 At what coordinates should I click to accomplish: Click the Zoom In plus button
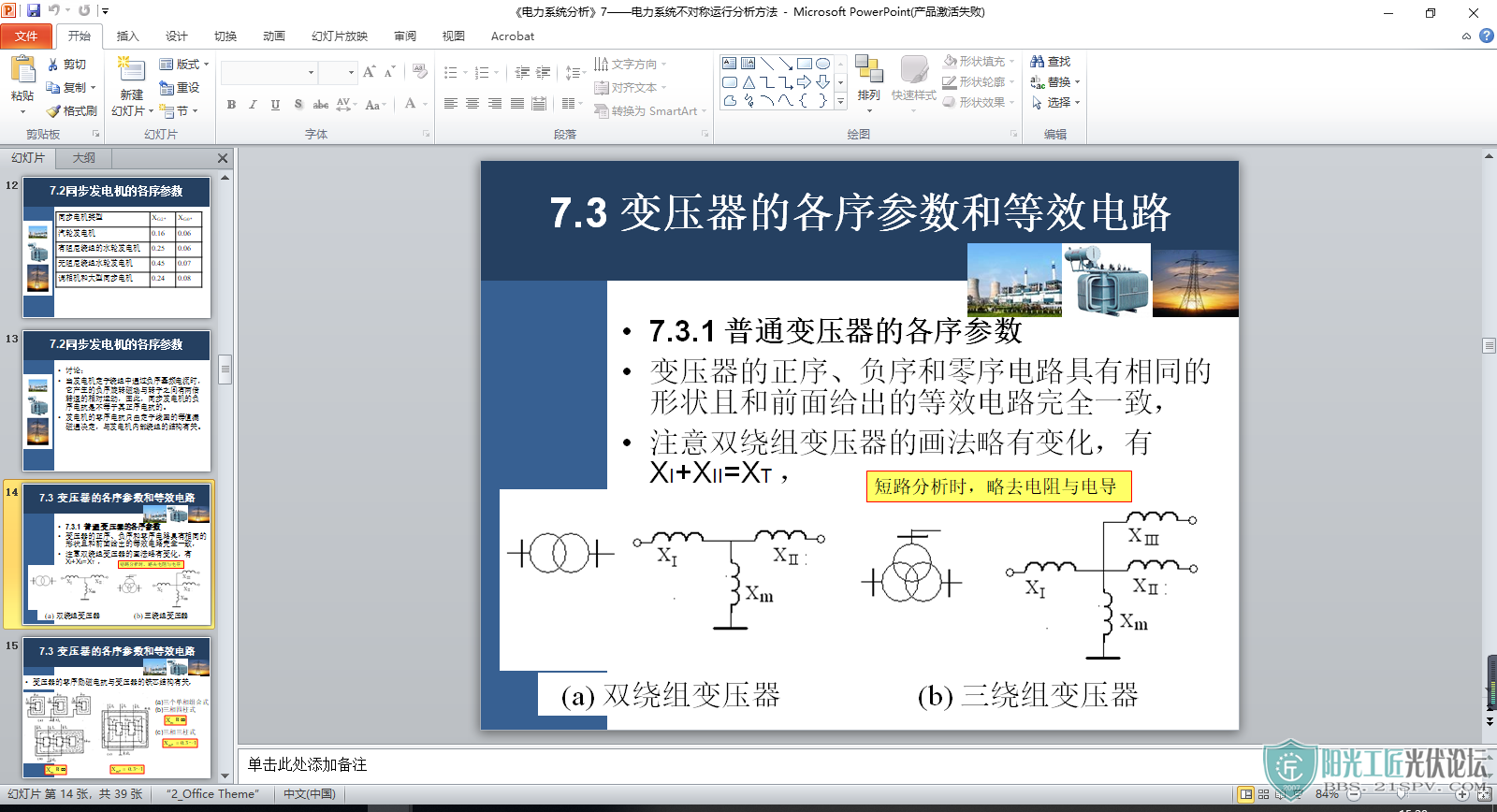click(1462, 794)
